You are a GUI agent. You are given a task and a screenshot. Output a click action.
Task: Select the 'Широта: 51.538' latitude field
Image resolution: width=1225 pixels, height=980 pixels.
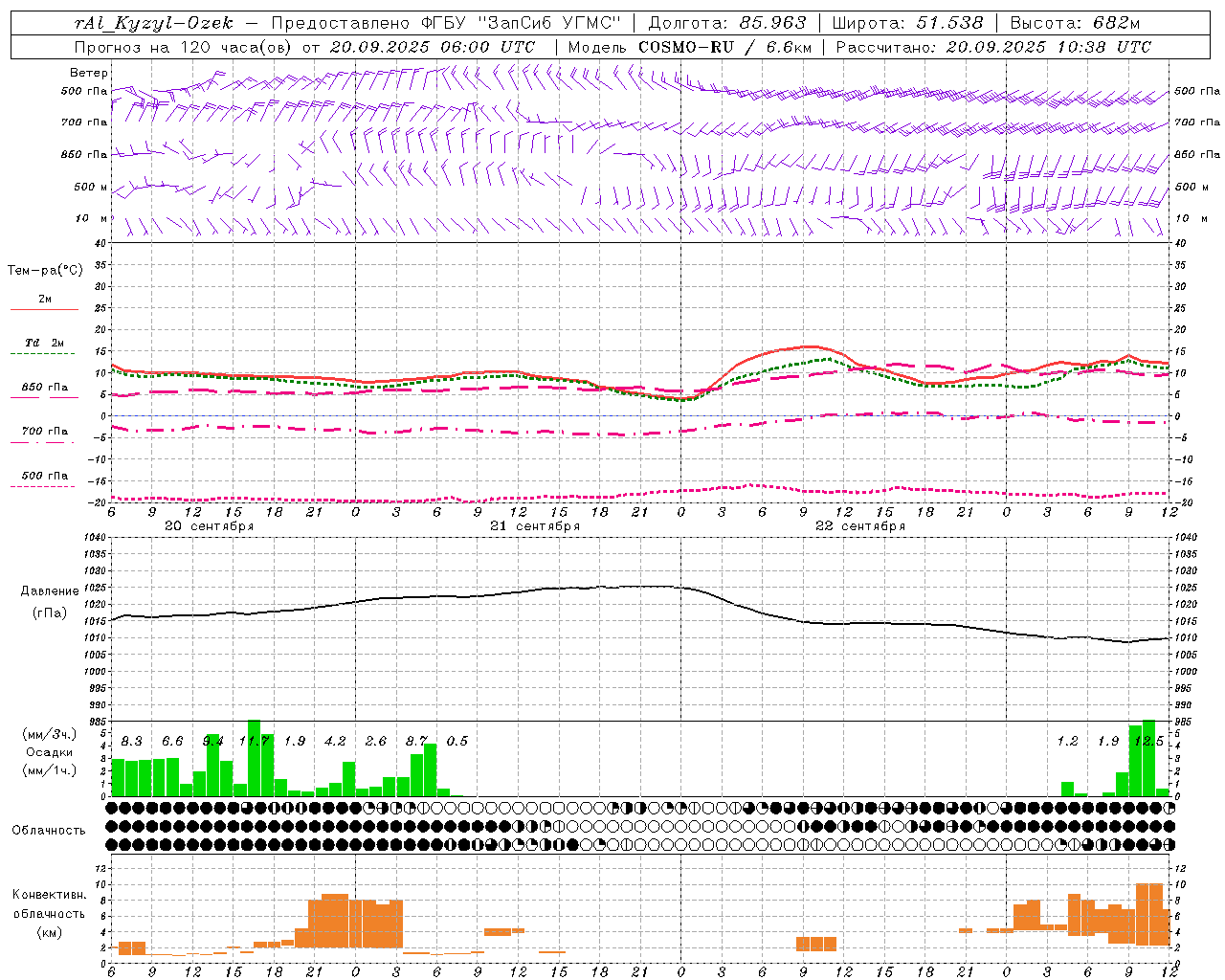(x=907, y=23)
